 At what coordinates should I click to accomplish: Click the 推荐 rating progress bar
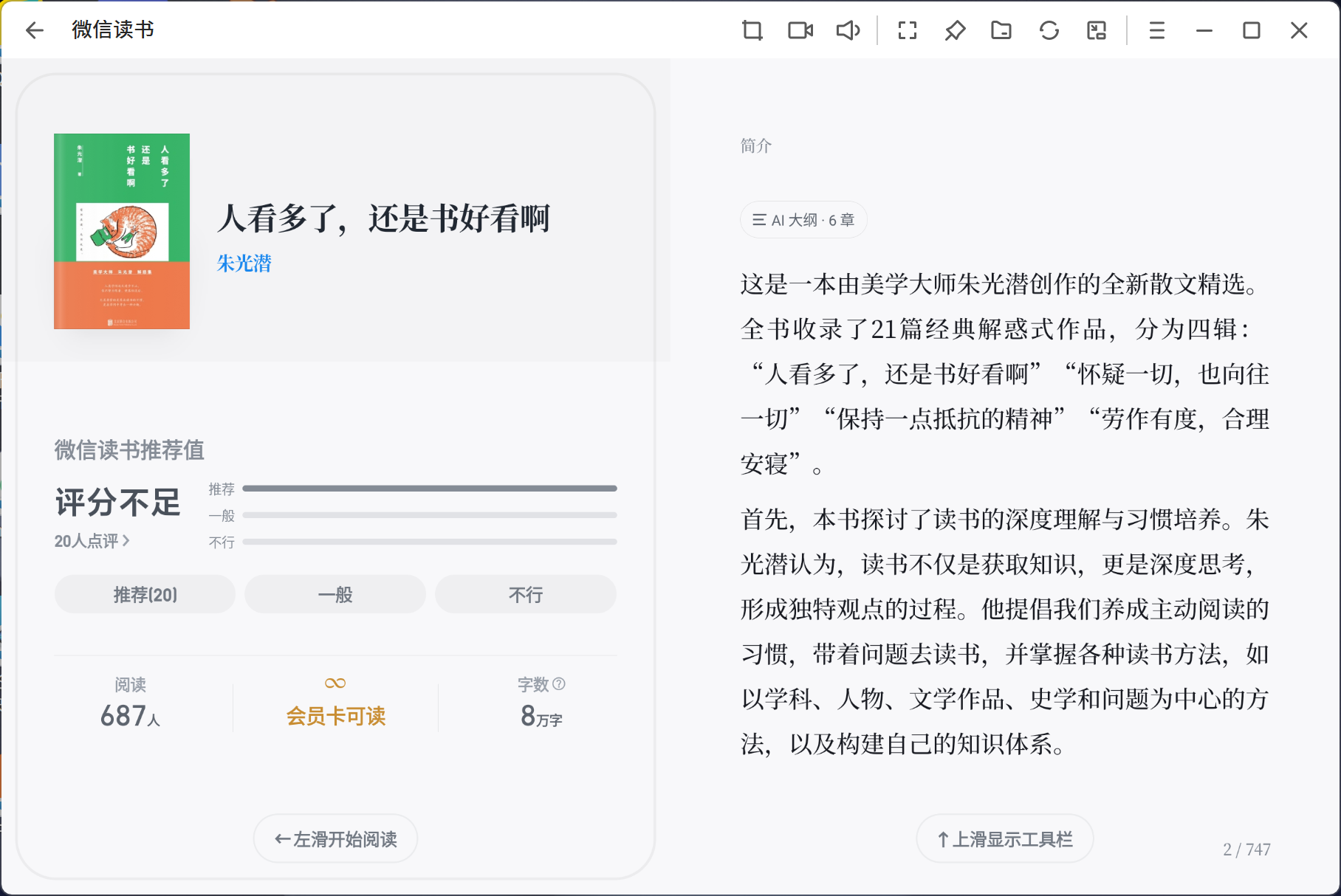[x=429, y=489]
